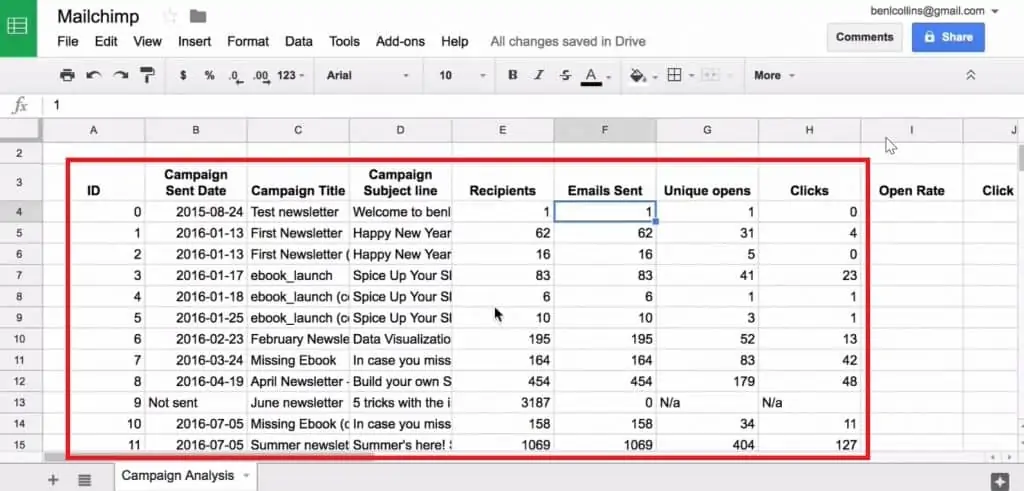This screenshot has width=1024, height=491.
Task: Select the cell containing 'Not sent'
Action: [196, 403]
